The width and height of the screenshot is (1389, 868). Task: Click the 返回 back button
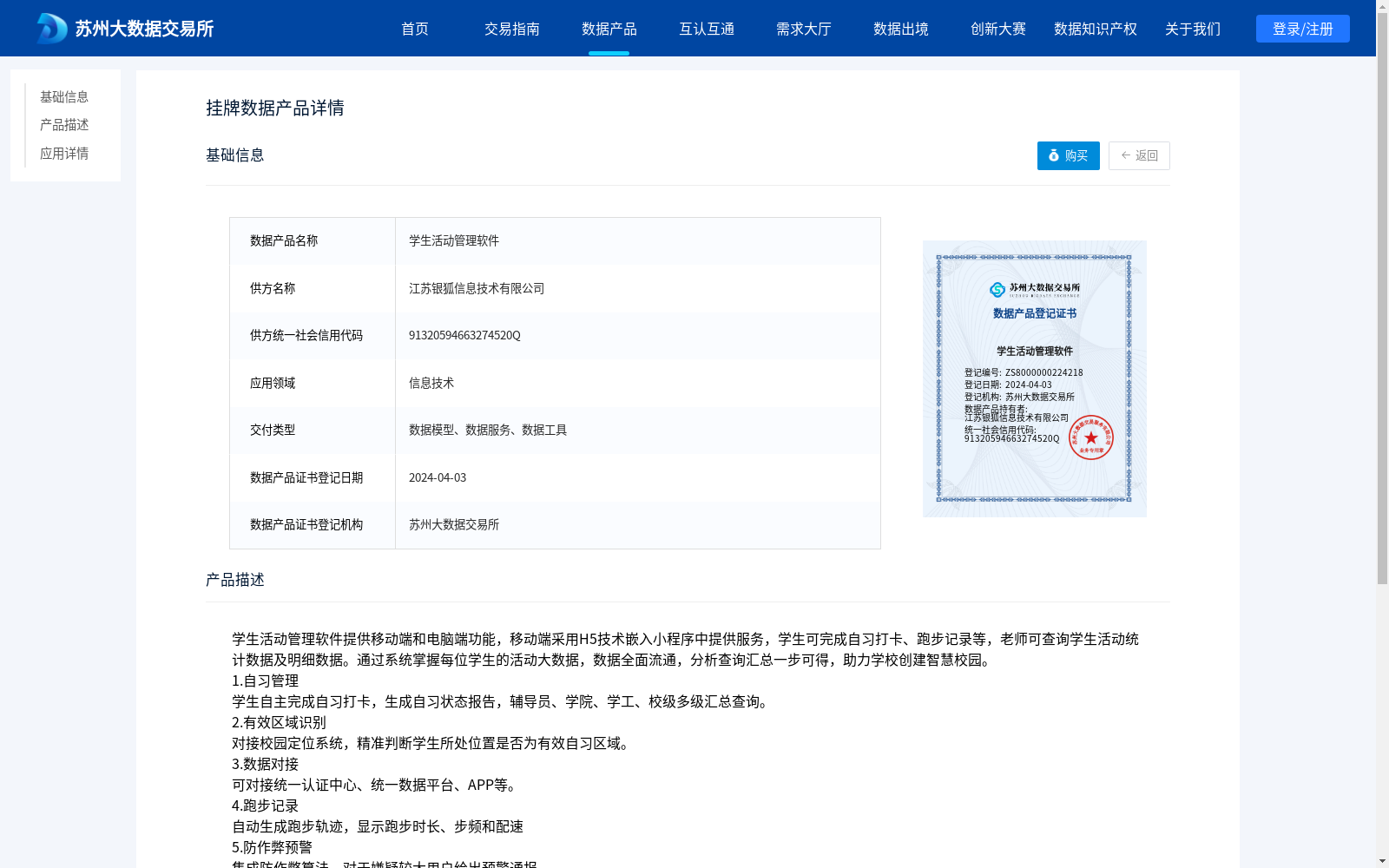[x=1139, y=155]
